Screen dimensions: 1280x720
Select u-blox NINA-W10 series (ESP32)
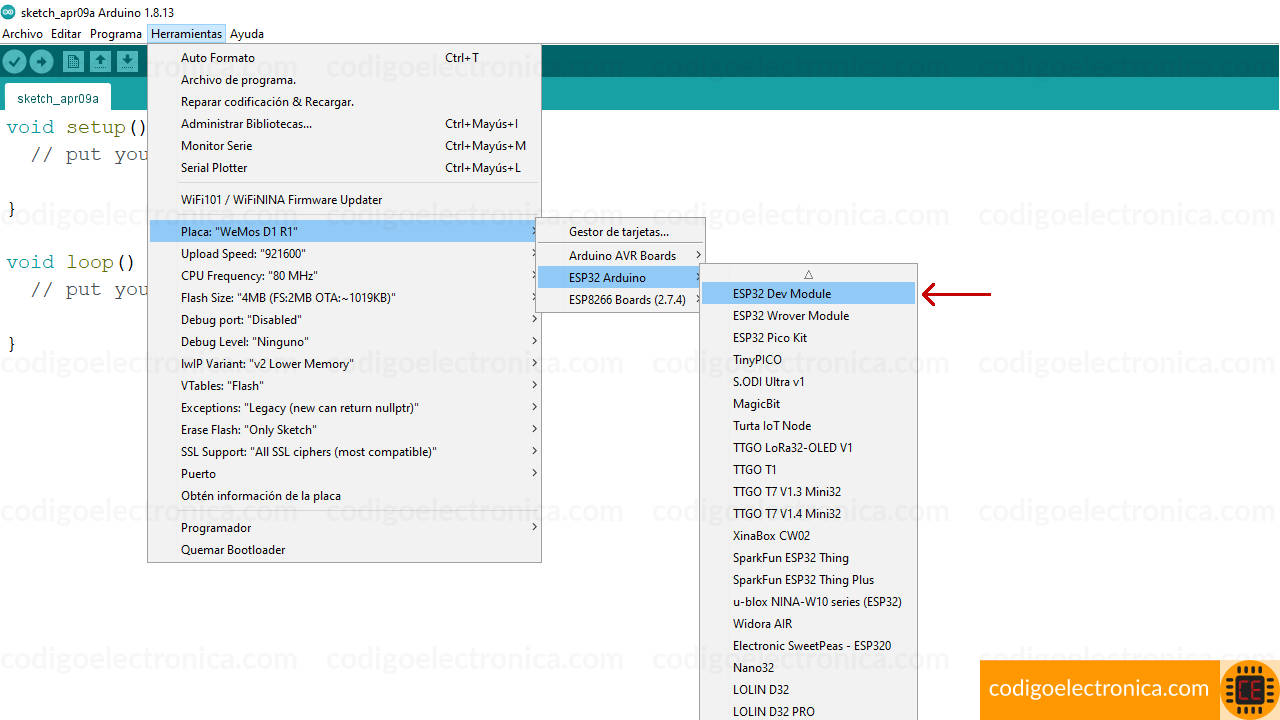(x=808, y=602)
